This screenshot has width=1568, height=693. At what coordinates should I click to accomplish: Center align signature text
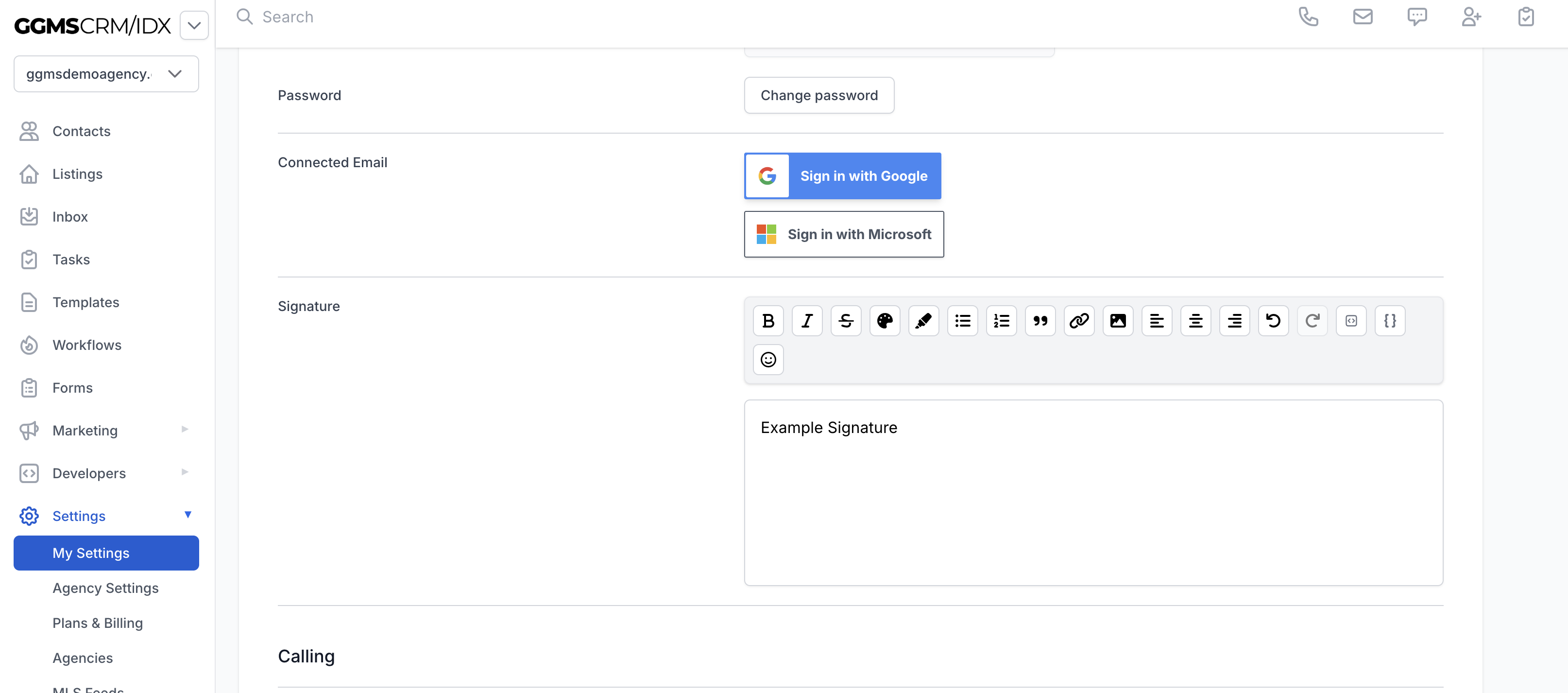click(1195, 321)
